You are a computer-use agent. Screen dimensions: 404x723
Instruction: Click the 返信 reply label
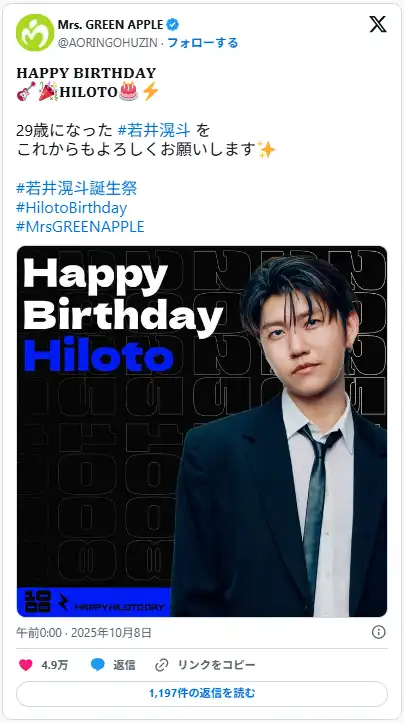click(x=125, y=665)
